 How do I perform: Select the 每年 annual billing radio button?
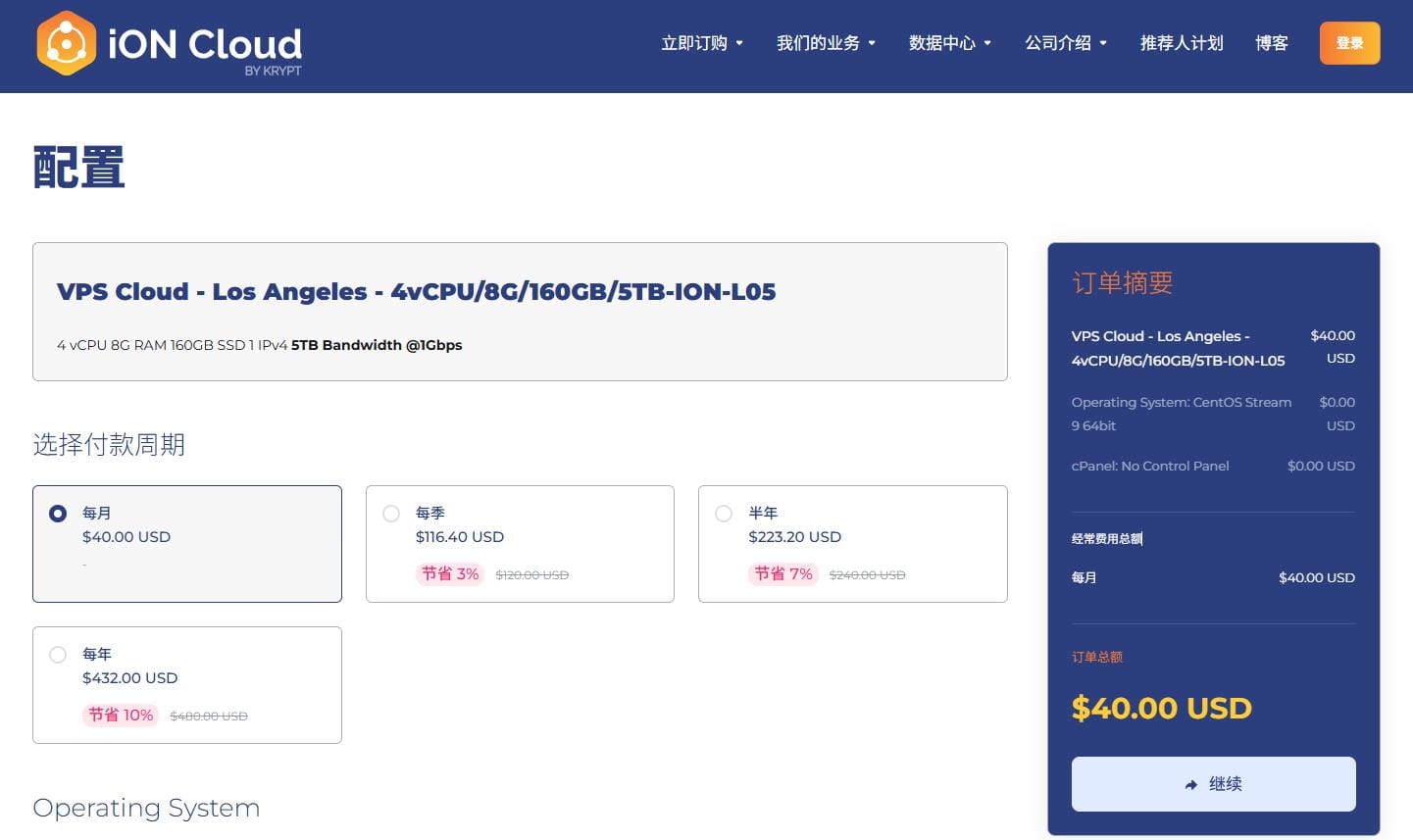point(58,654)
